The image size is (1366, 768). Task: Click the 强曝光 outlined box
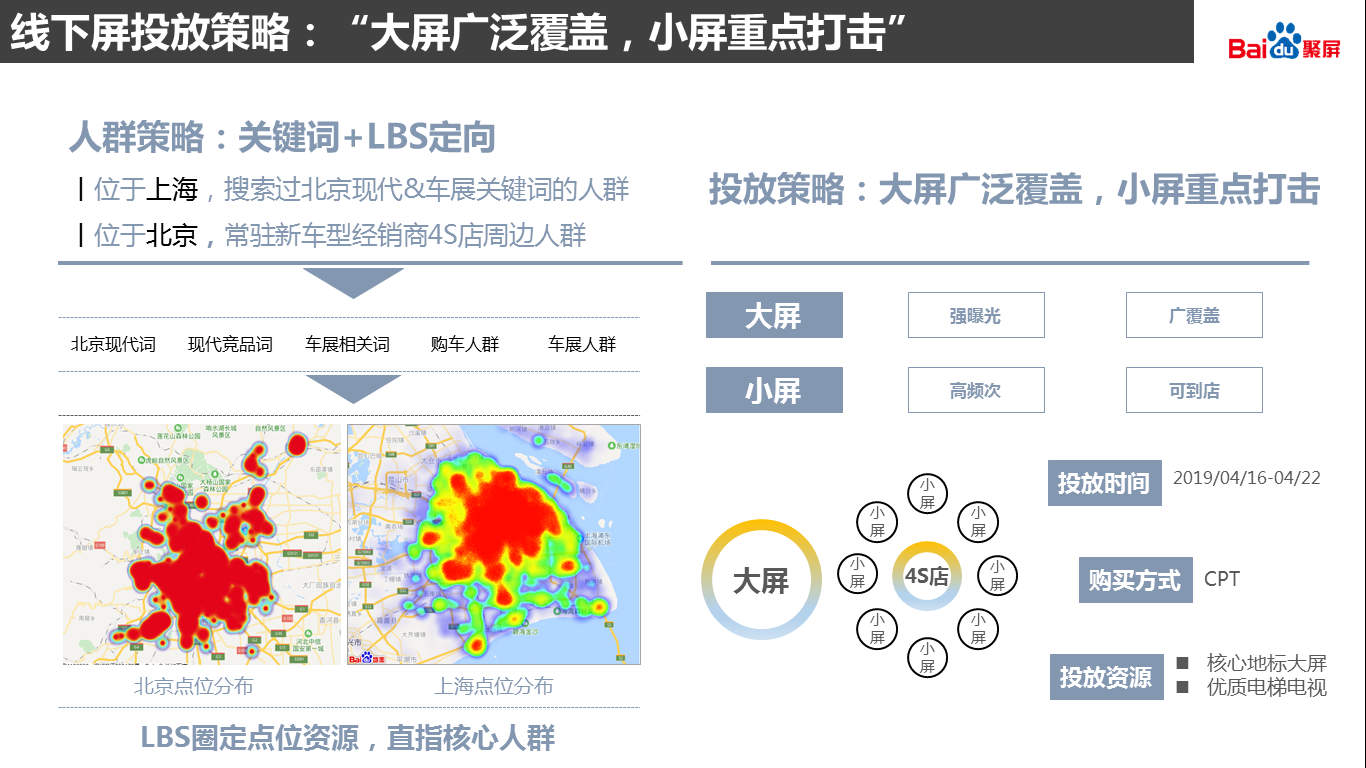point(975,315)
